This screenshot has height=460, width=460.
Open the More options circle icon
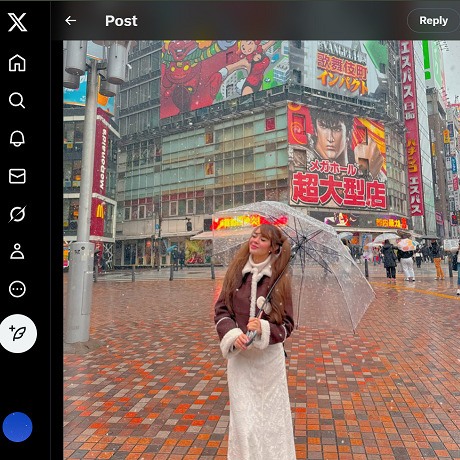click(x=17, y=289)
